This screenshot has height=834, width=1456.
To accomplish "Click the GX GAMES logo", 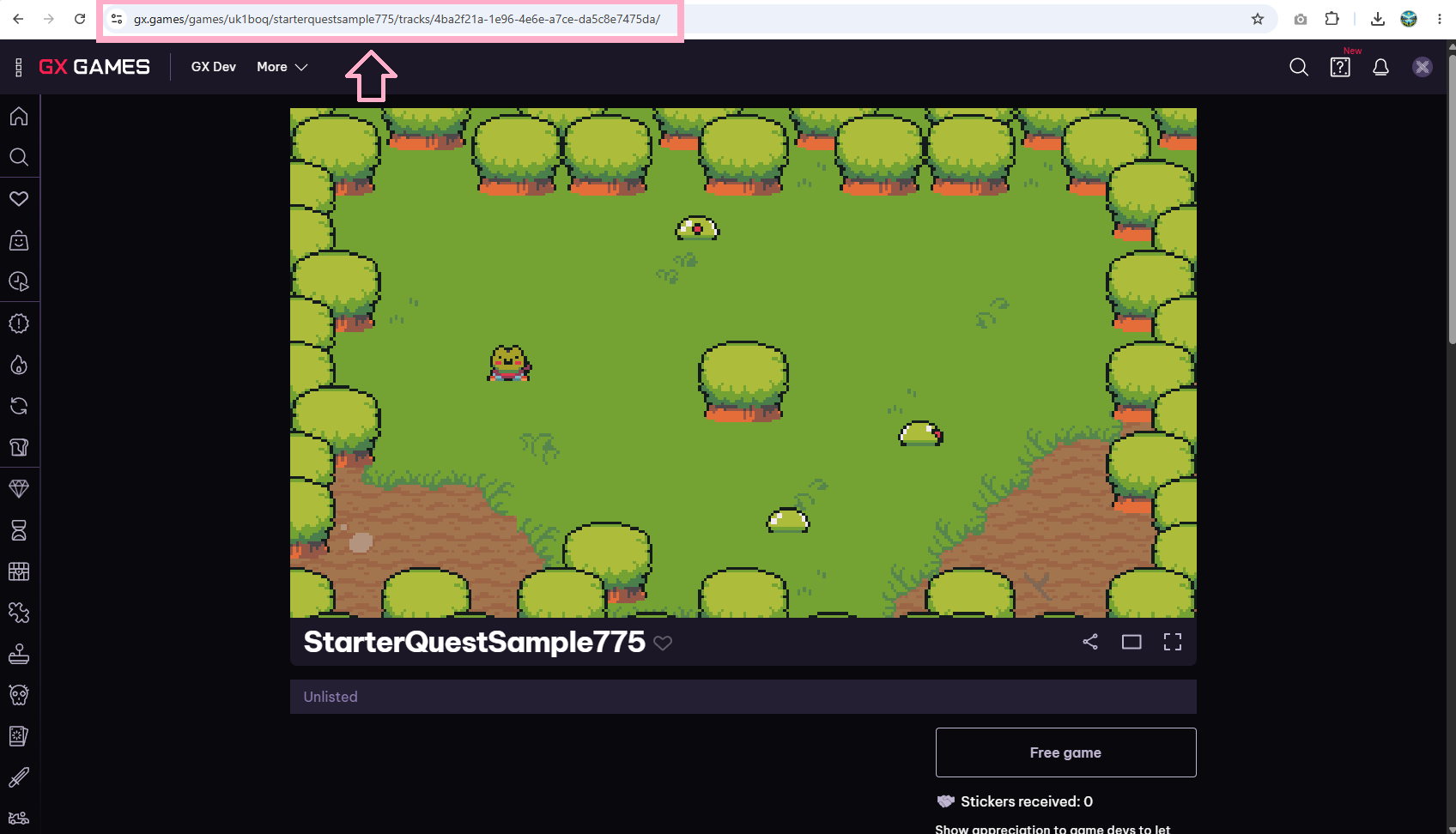I will [94, 67].
